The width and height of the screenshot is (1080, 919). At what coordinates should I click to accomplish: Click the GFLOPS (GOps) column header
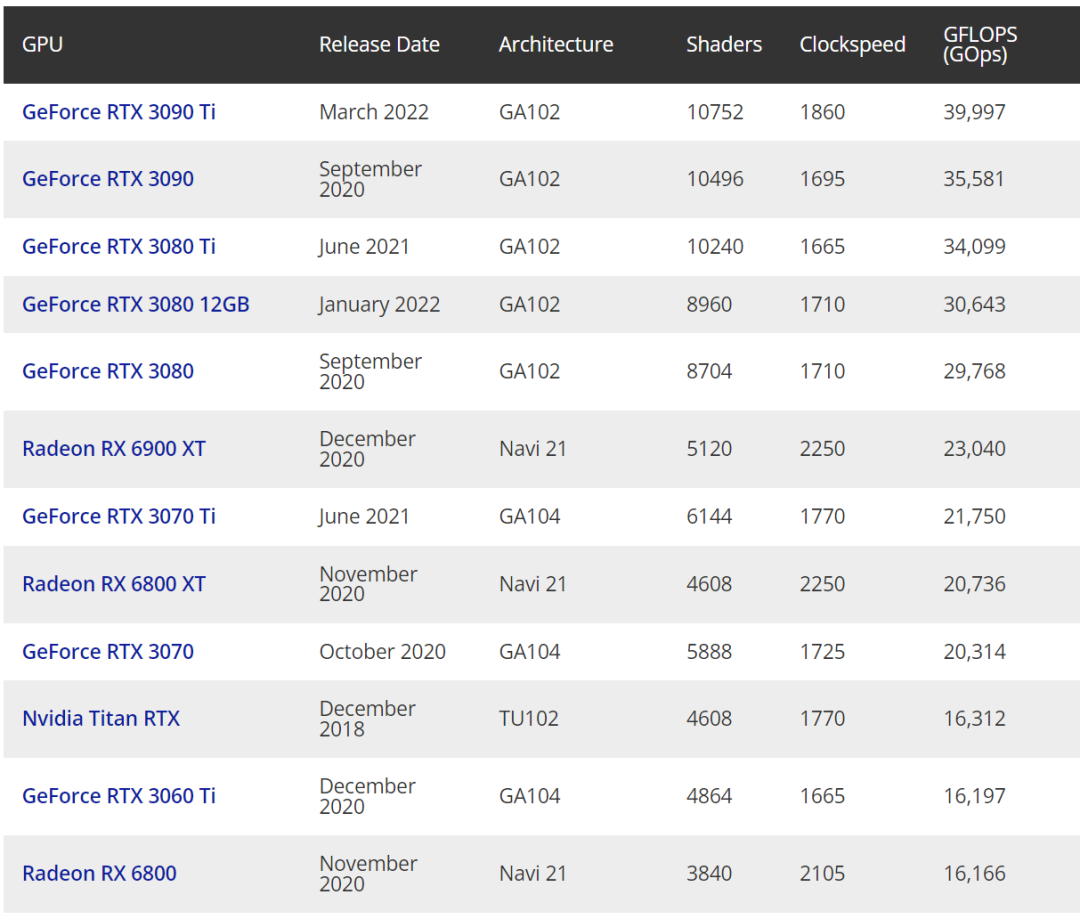pyautogui.click(x=980, y=45)
